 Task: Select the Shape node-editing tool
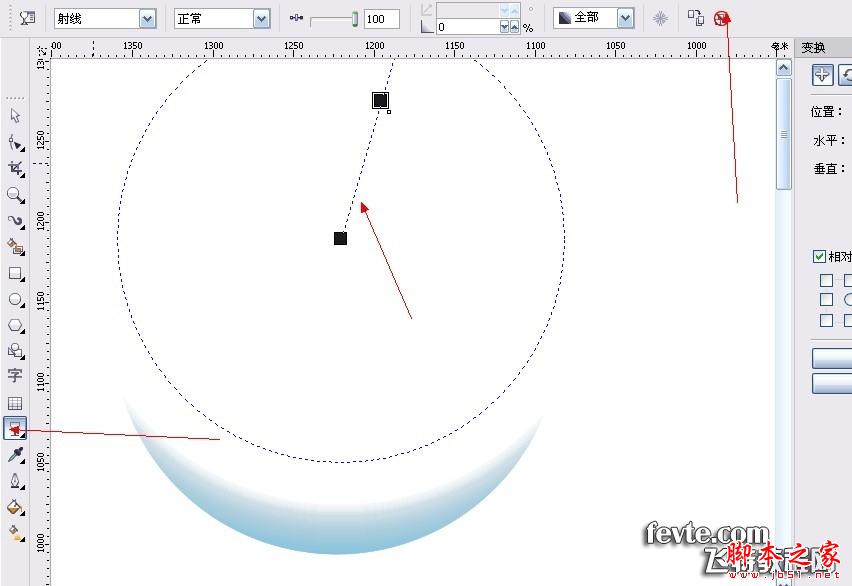pyautogui.click(x=15, y=142)
